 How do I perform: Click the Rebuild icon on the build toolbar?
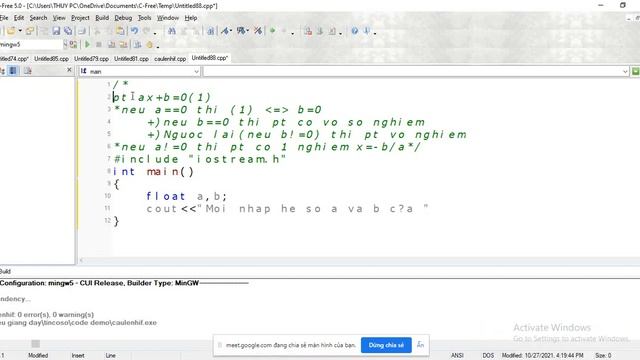coord(123,44)
